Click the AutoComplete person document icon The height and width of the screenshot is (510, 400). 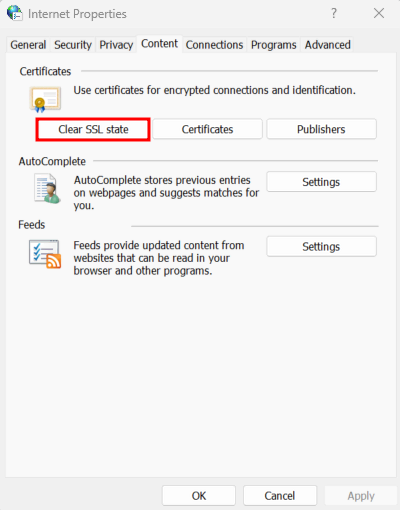pos(47,188)
